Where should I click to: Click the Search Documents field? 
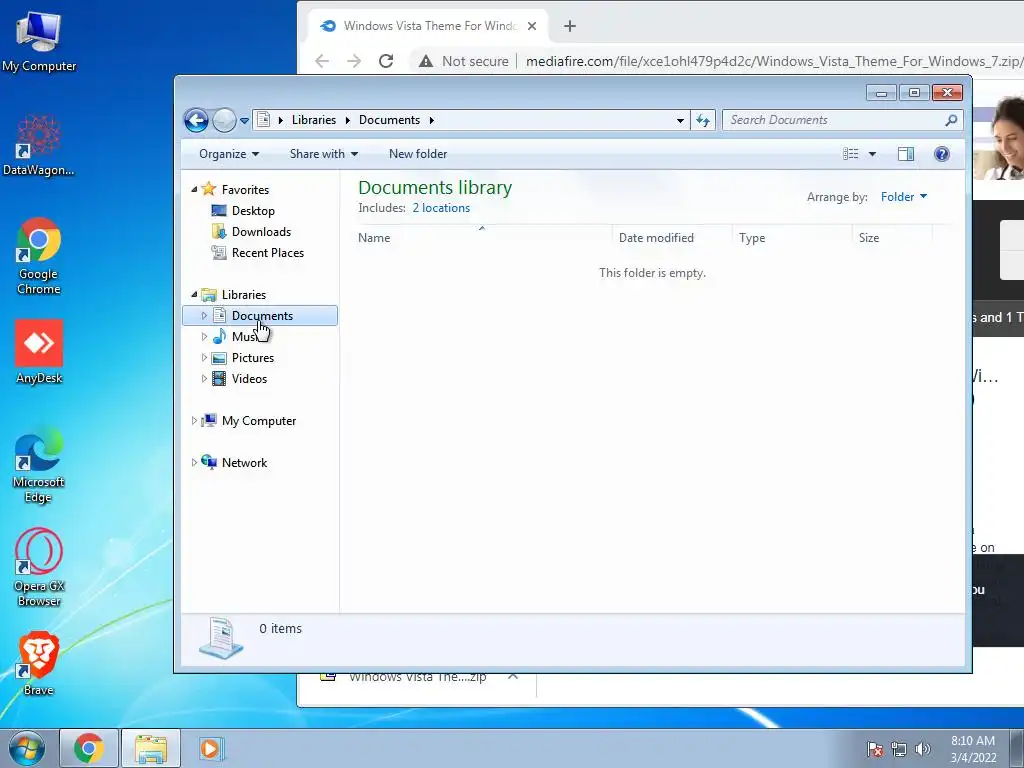[x=835, y=120]
